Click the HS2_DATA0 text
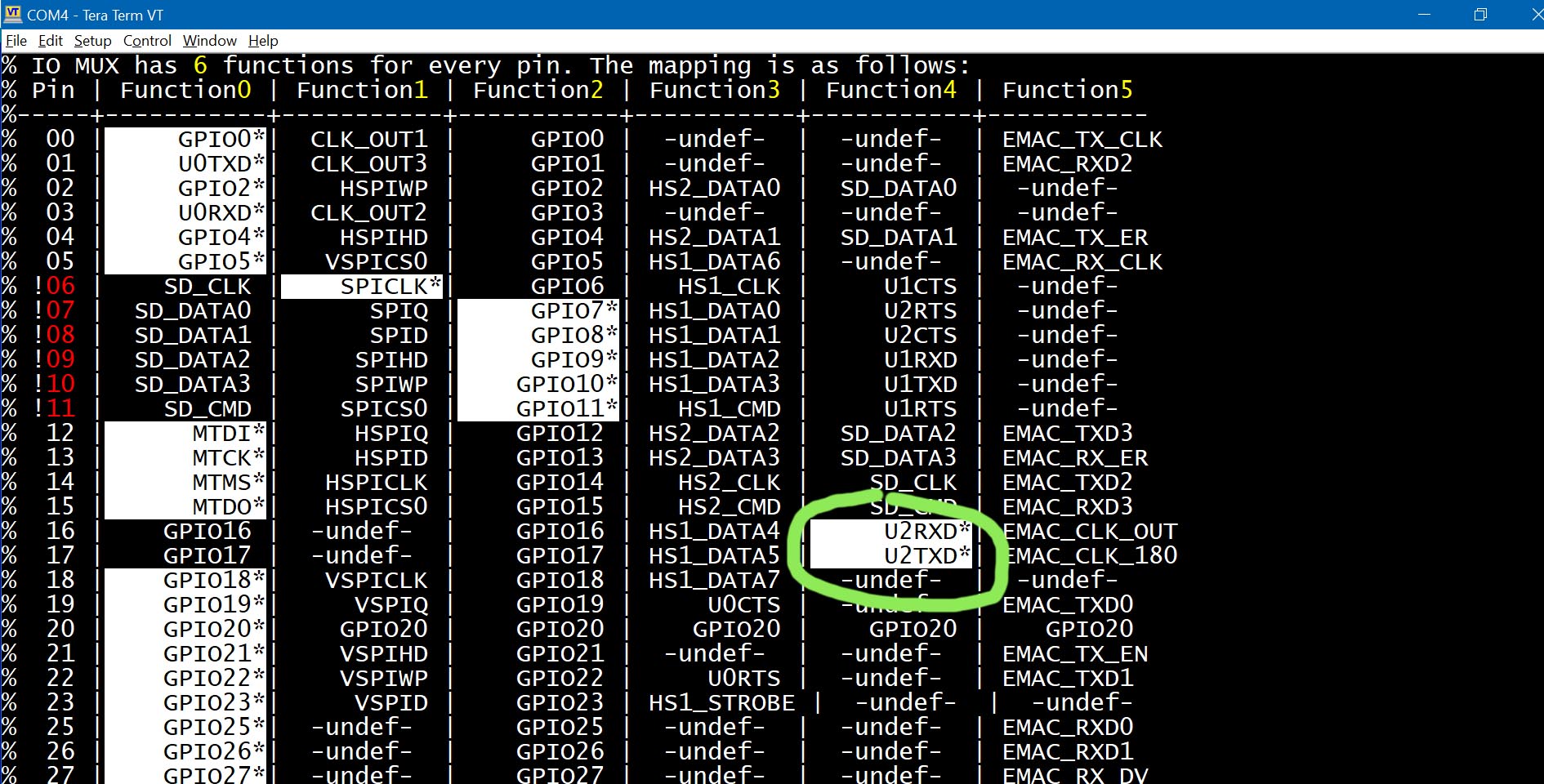Viewport: 1544px width, 784px height. coord(715,189)
